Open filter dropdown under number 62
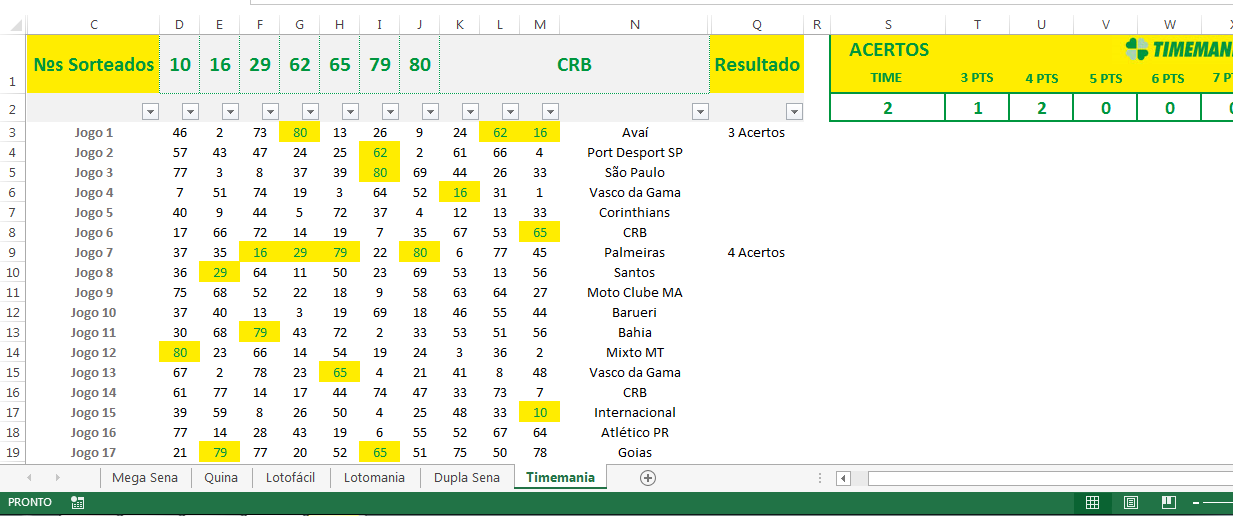Screen dimensions: 1233x516 [x=310, y=112]
